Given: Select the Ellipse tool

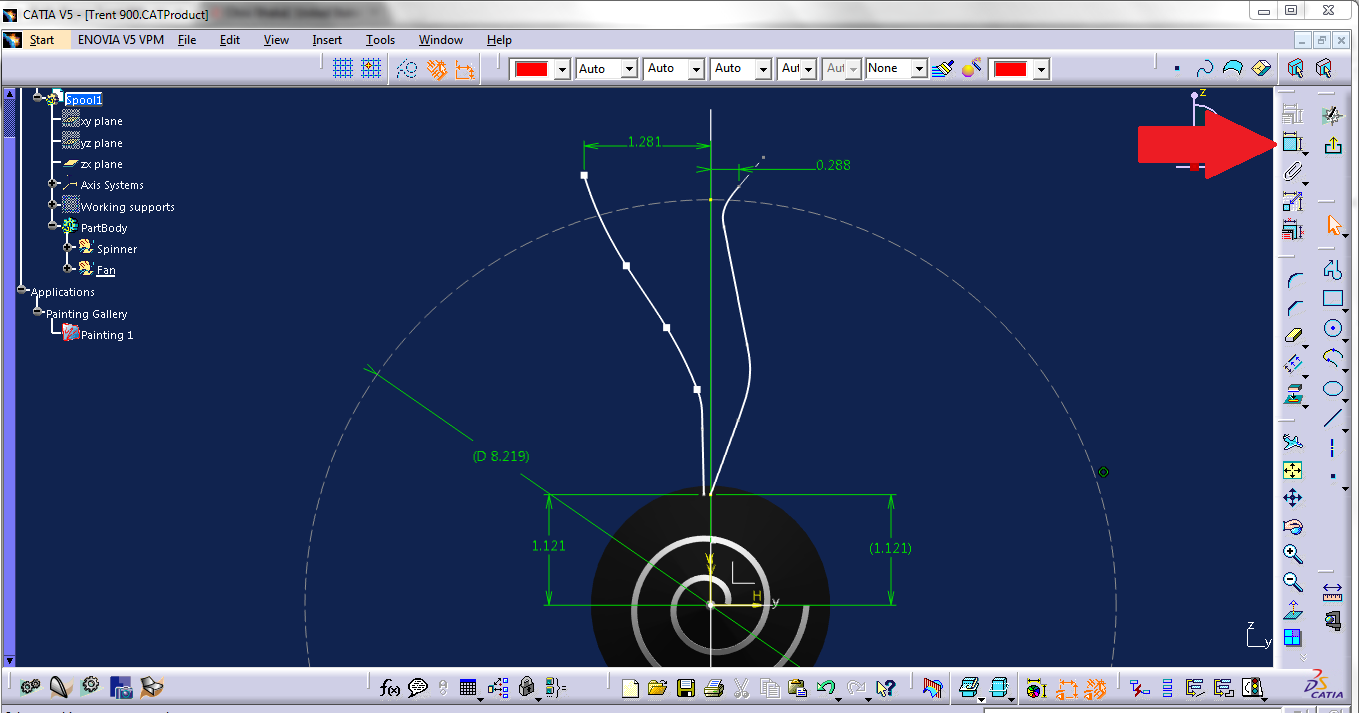Looking at the screenshot, I should click(x=1332, y=388).
